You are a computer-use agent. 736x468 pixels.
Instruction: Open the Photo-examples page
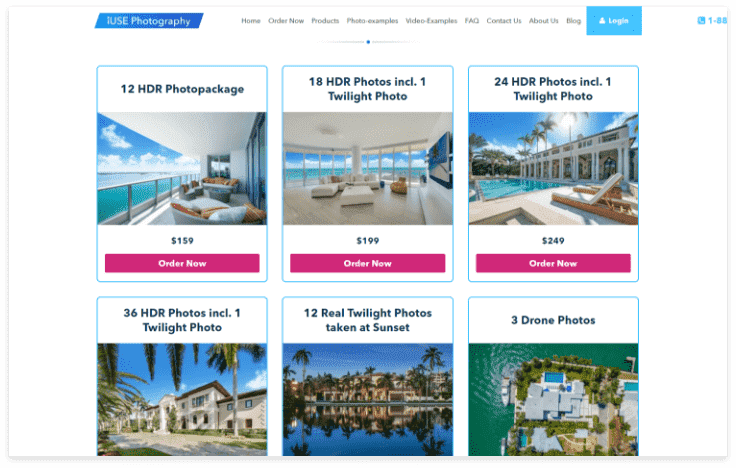[372, 21]
